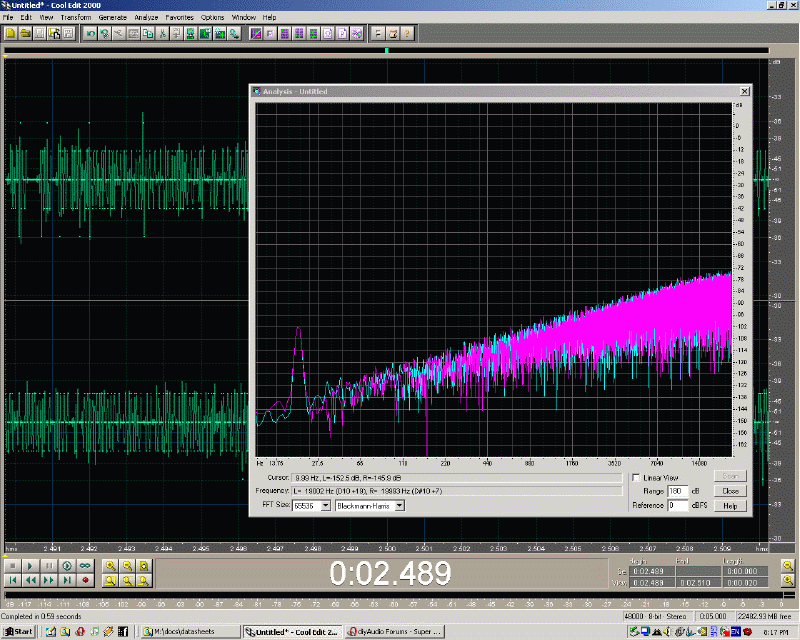Viewport: 800px width, 640px height.
Task: Click lower vertical zoom magnifier at far right
Action: [788, 580]
